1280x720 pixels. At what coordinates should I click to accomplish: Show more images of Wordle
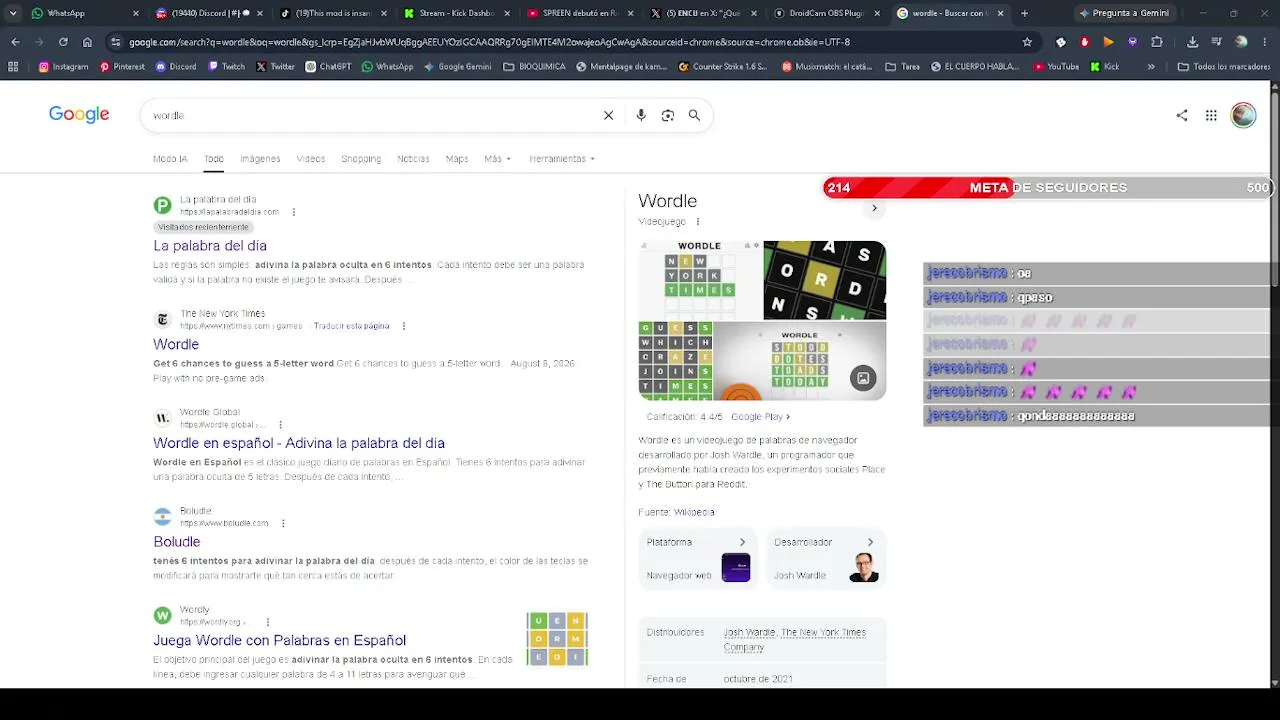(x=863, y=378)
